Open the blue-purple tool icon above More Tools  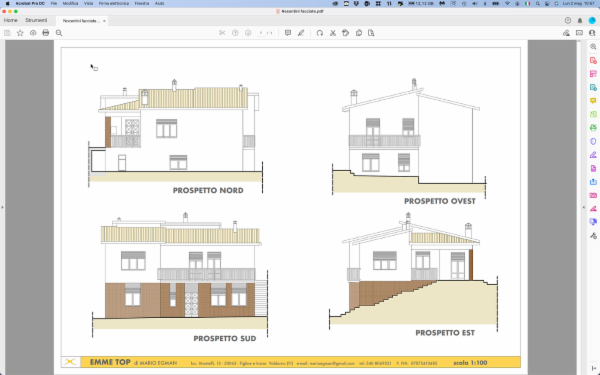[x=593, y=222]
